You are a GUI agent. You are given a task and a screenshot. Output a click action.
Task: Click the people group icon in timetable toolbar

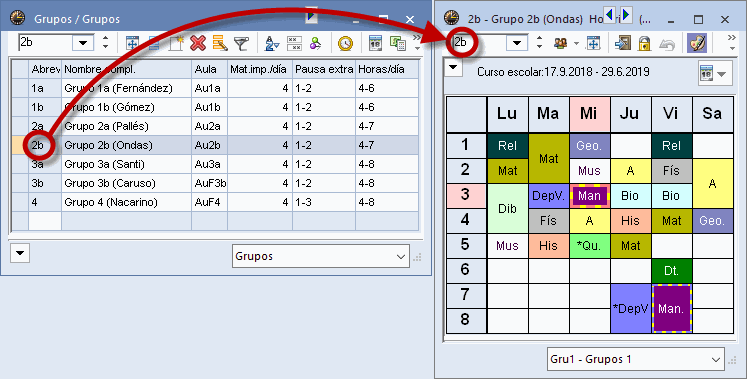coord(561,43)
